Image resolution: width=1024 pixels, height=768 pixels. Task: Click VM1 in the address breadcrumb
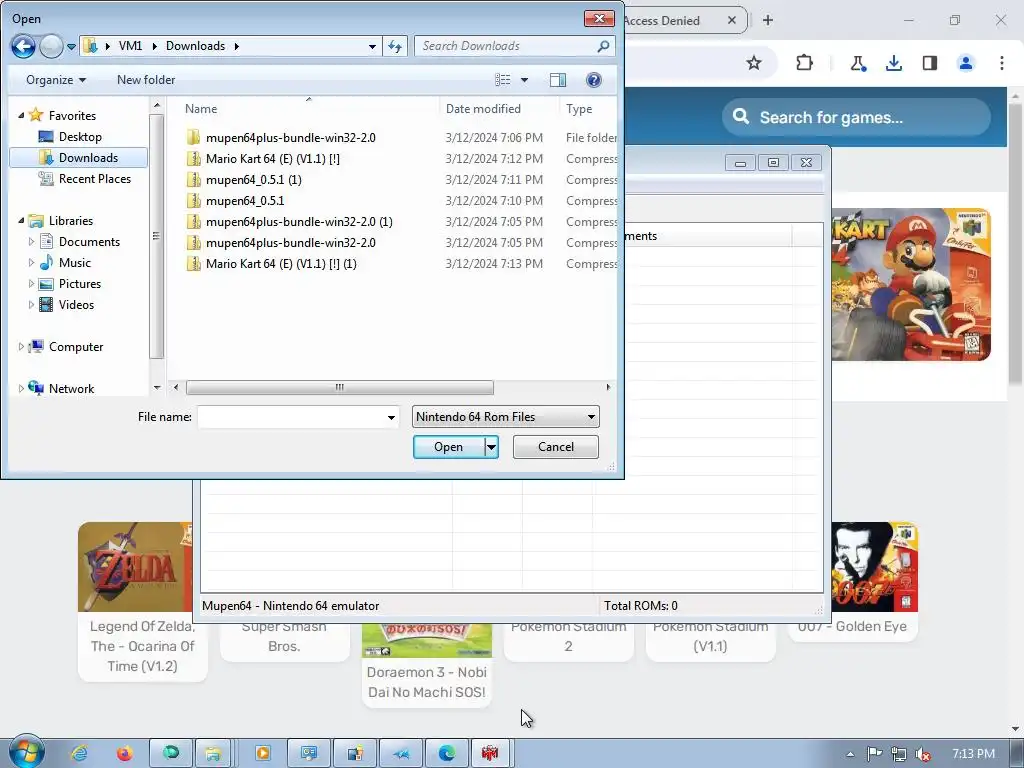coord(131,46)
